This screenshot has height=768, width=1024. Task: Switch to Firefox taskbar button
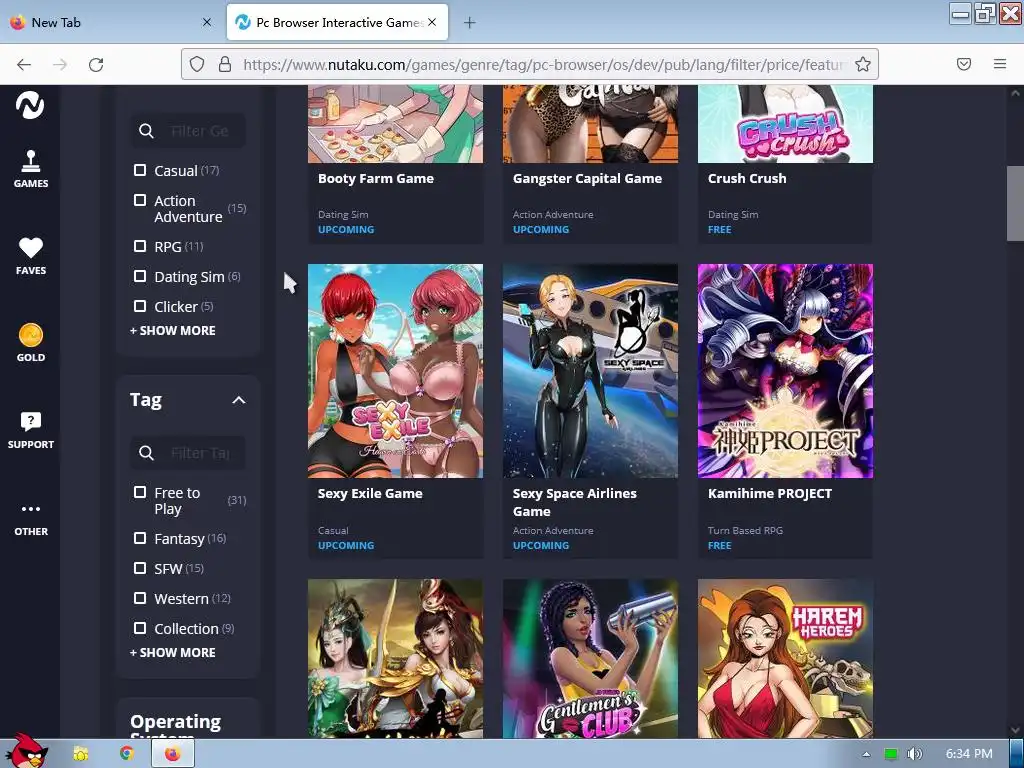172,754
